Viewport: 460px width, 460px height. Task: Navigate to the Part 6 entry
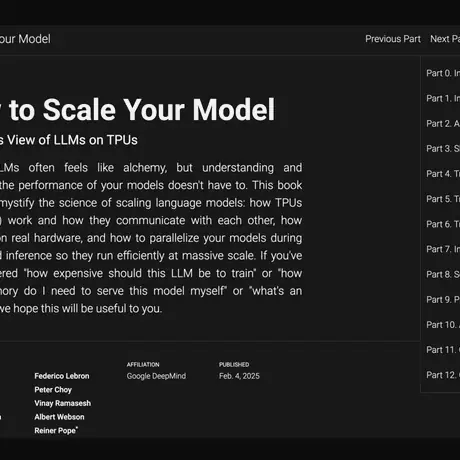point(443,224)
